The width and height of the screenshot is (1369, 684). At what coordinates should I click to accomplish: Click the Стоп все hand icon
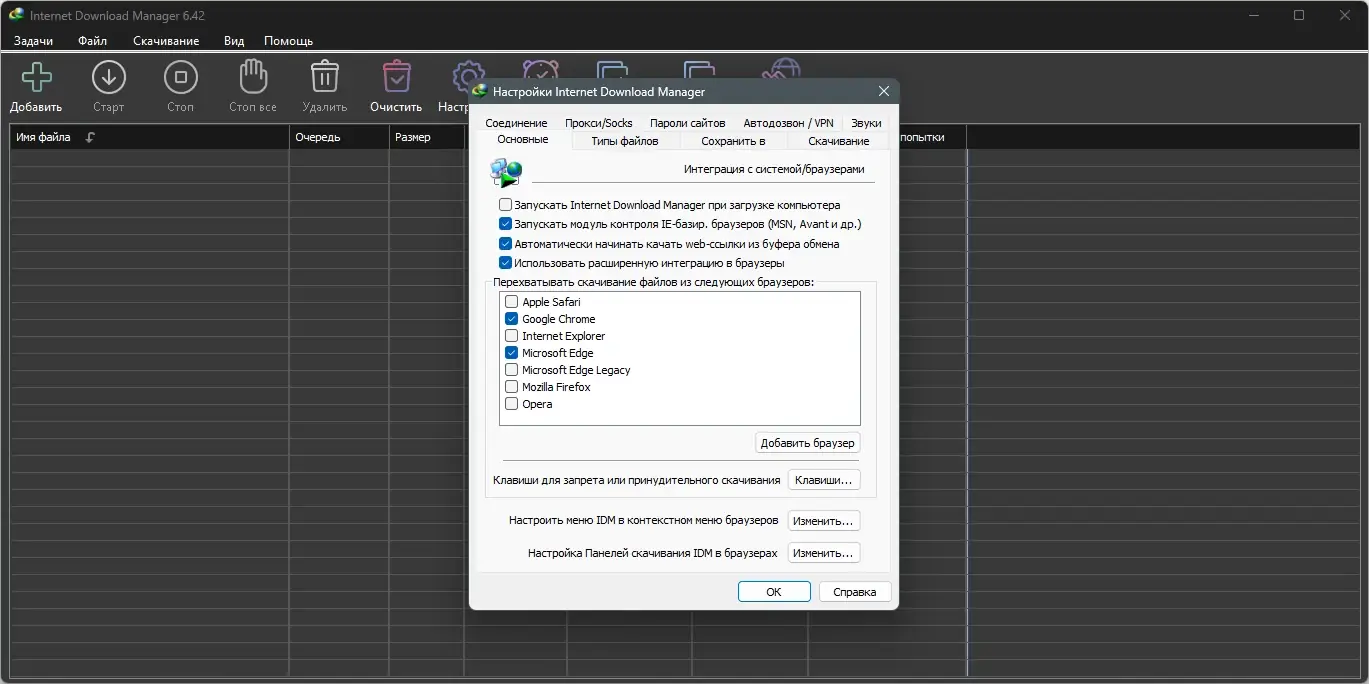[x=253, y=77]
